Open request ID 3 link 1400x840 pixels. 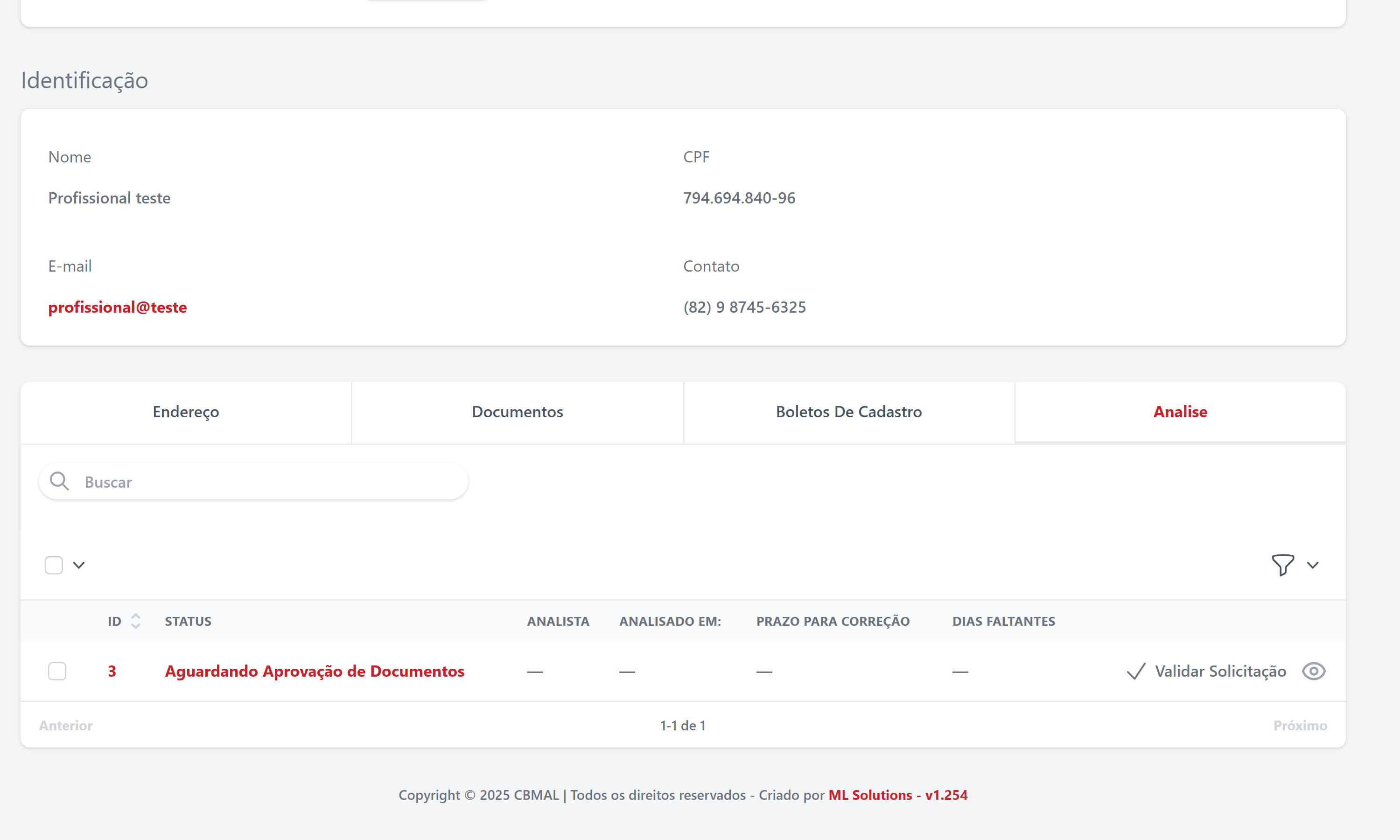point(112,672)
